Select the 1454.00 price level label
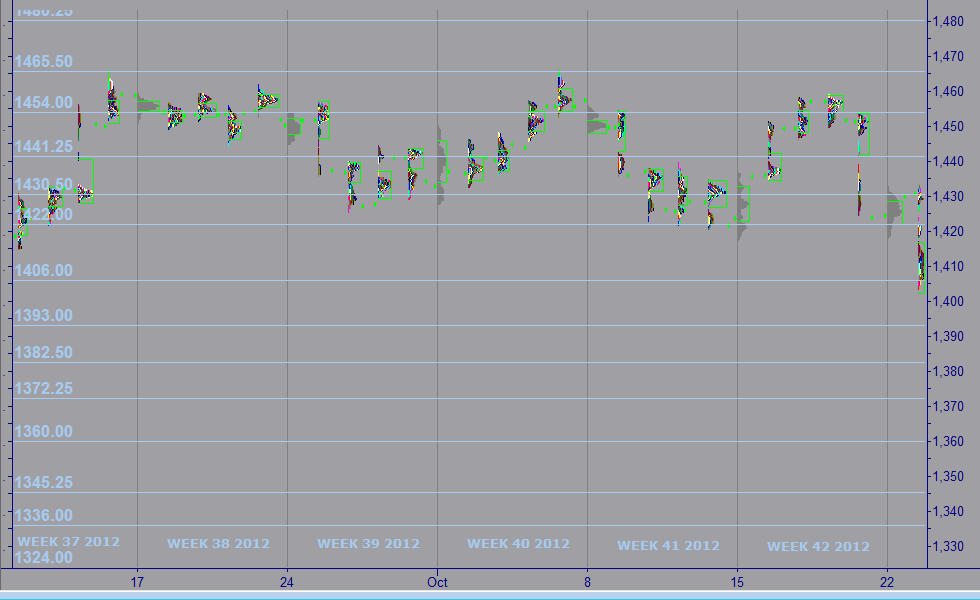 (x=43, y=103)
